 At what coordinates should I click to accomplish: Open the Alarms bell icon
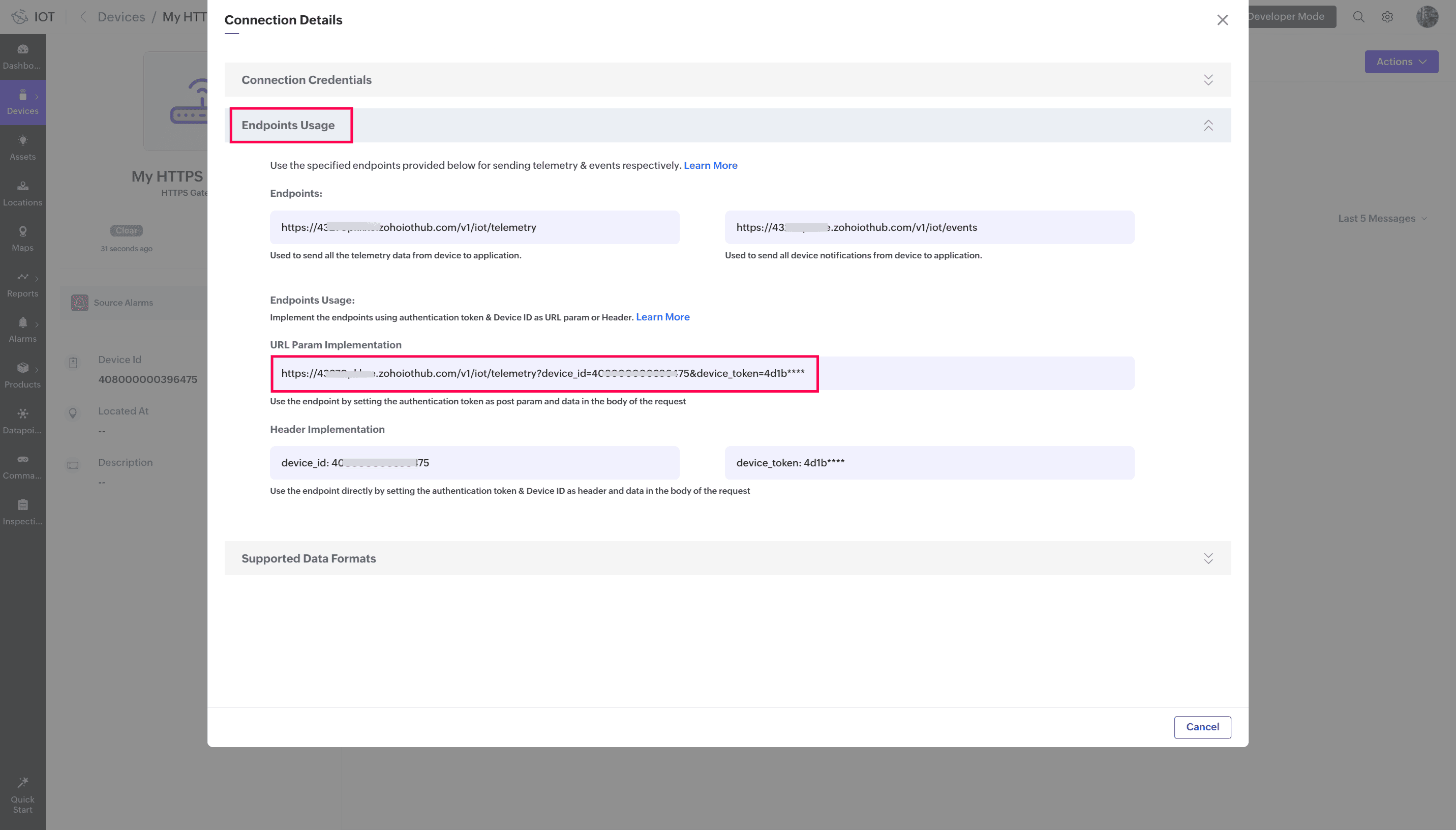point(22,323)
